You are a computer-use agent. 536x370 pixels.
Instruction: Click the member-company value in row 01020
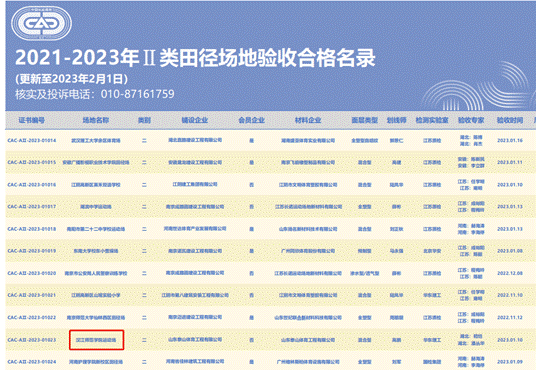[x=252, y=273]
